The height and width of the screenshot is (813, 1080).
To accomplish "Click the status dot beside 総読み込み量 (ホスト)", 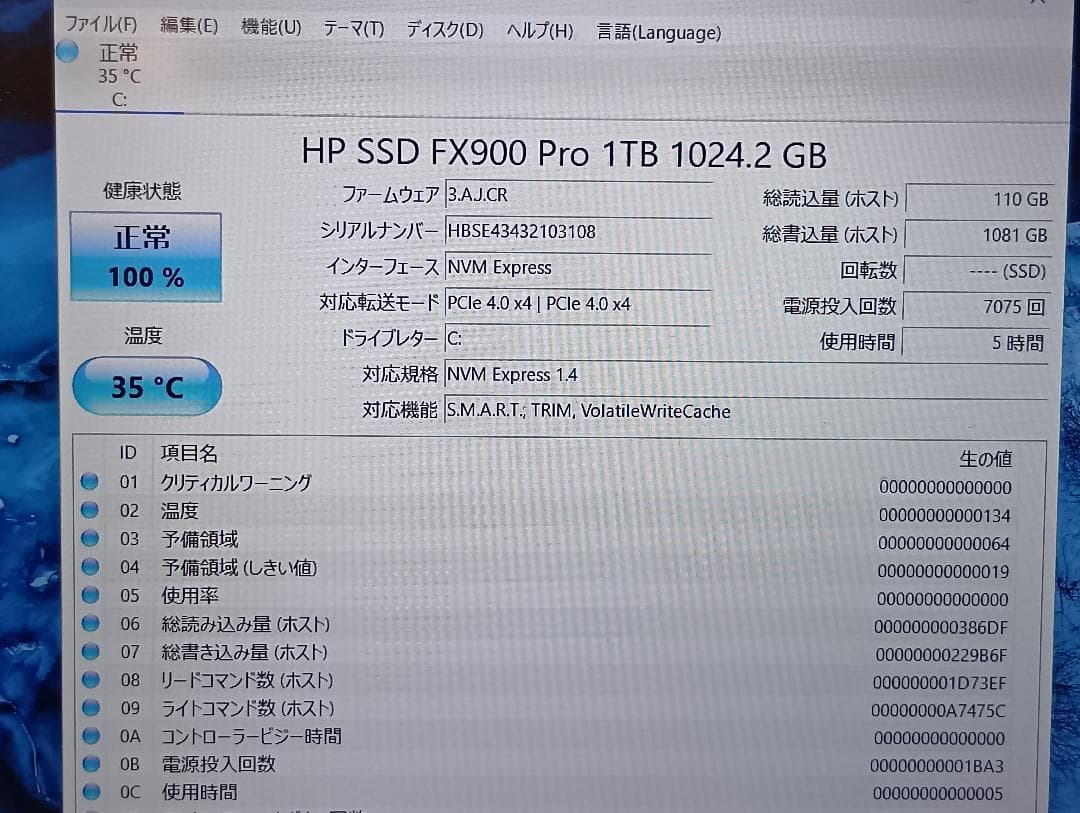I will pyautogui.click(x=90, y=622).
